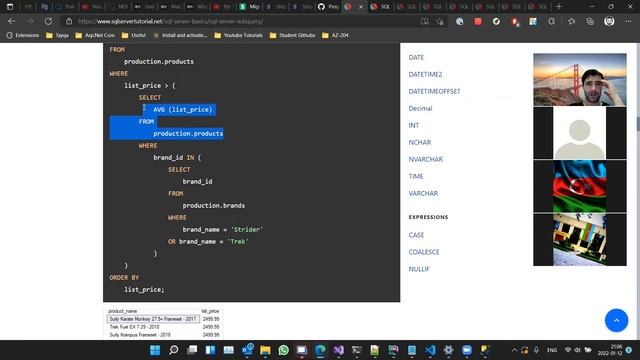The image size is (640, 360).
Task: Switch to the 'Mig' tab
Action: (250, 7)
